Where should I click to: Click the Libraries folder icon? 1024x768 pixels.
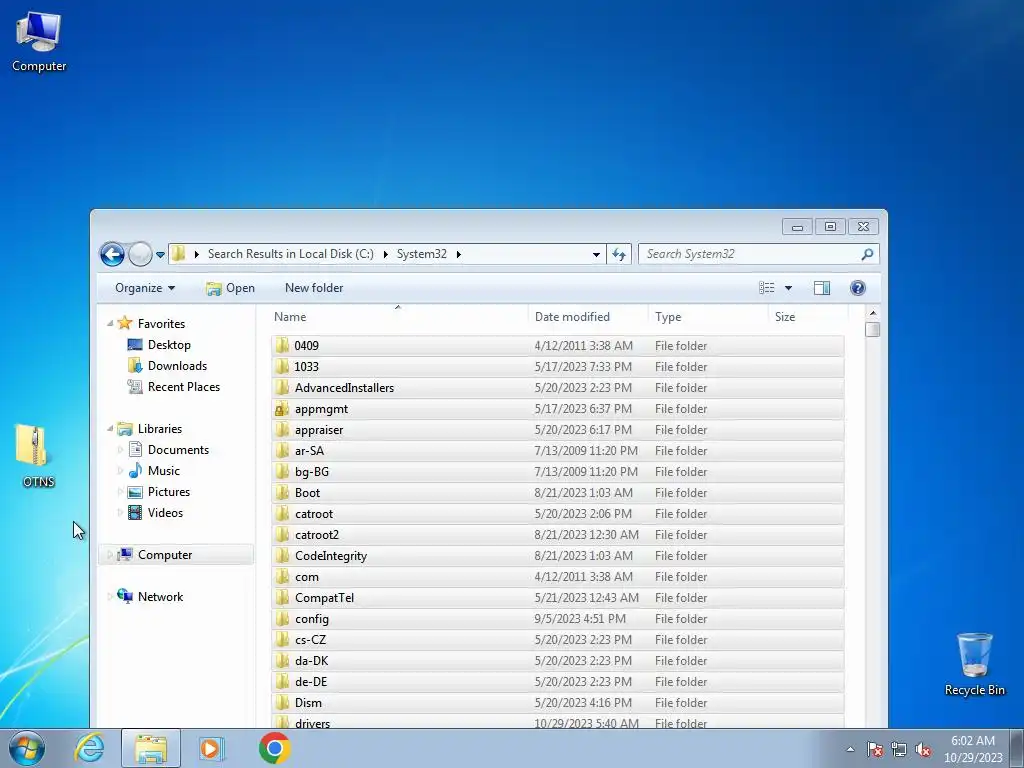(x=125, y=428)
